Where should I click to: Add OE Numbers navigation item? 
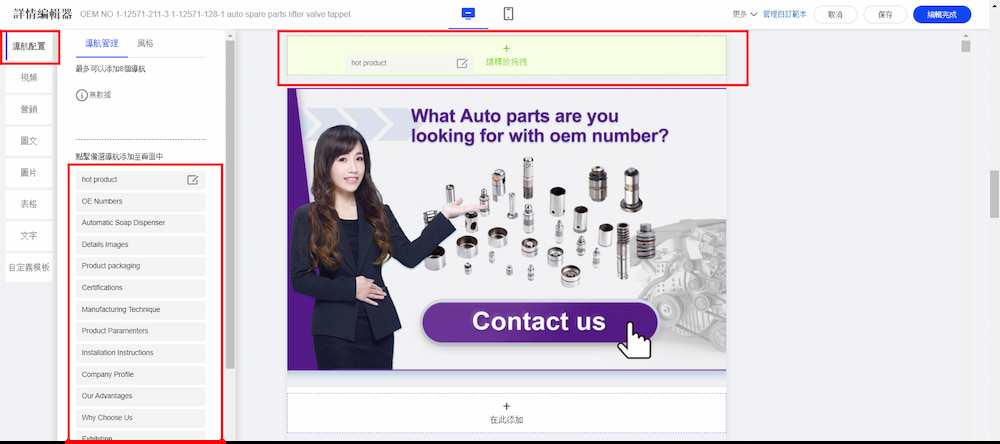(140, 201)
